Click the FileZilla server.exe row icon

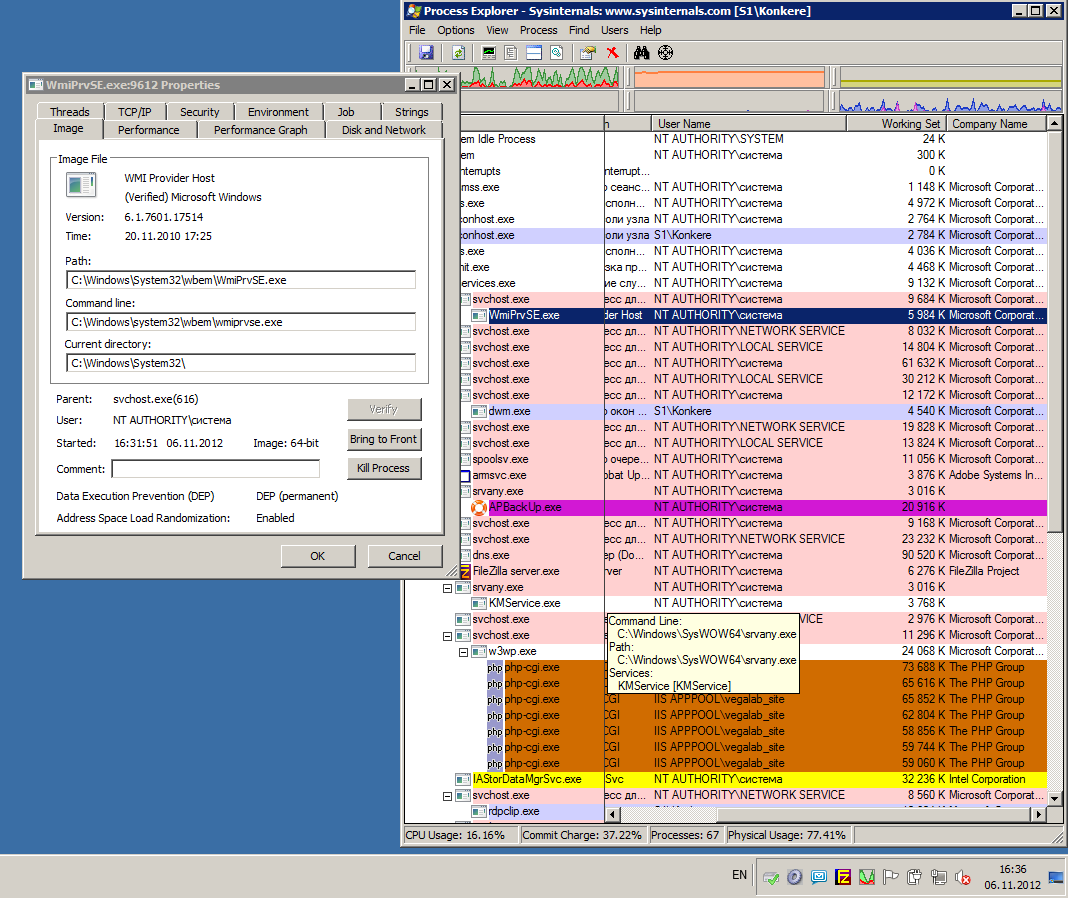(465, 572)
